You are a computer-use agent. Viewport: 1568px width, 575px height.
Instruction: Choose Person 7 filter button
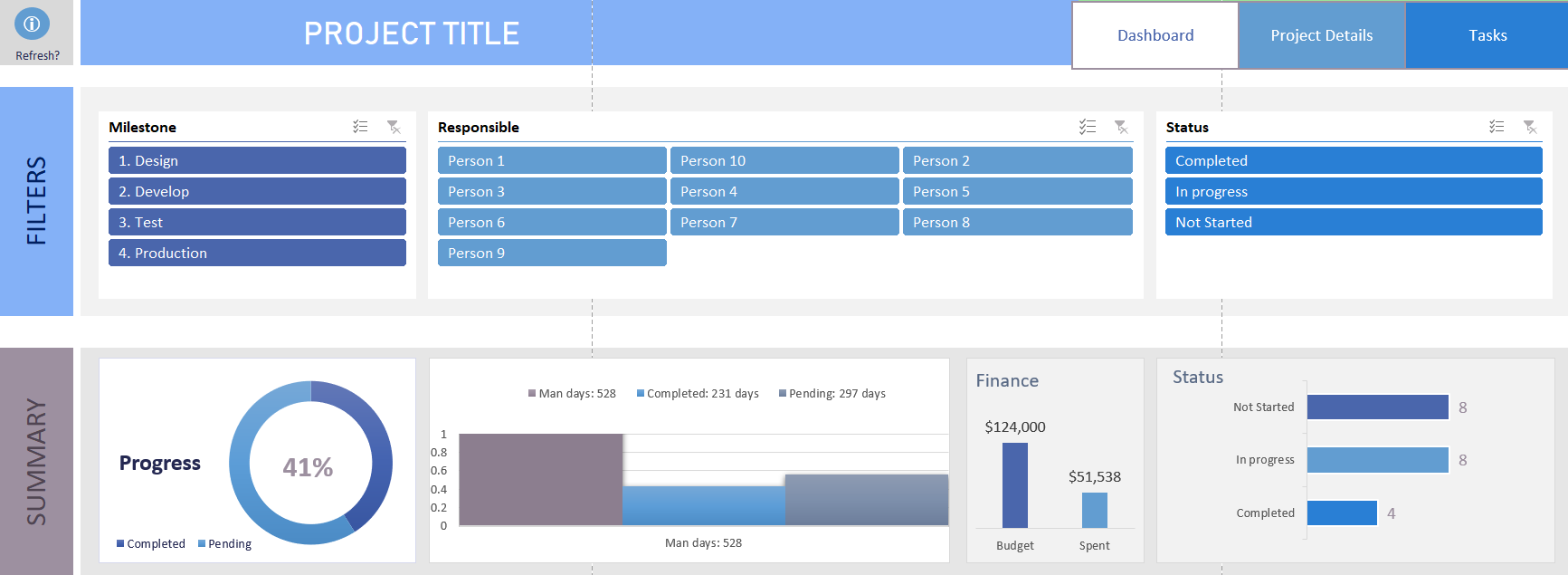click(x=784, y=222)
